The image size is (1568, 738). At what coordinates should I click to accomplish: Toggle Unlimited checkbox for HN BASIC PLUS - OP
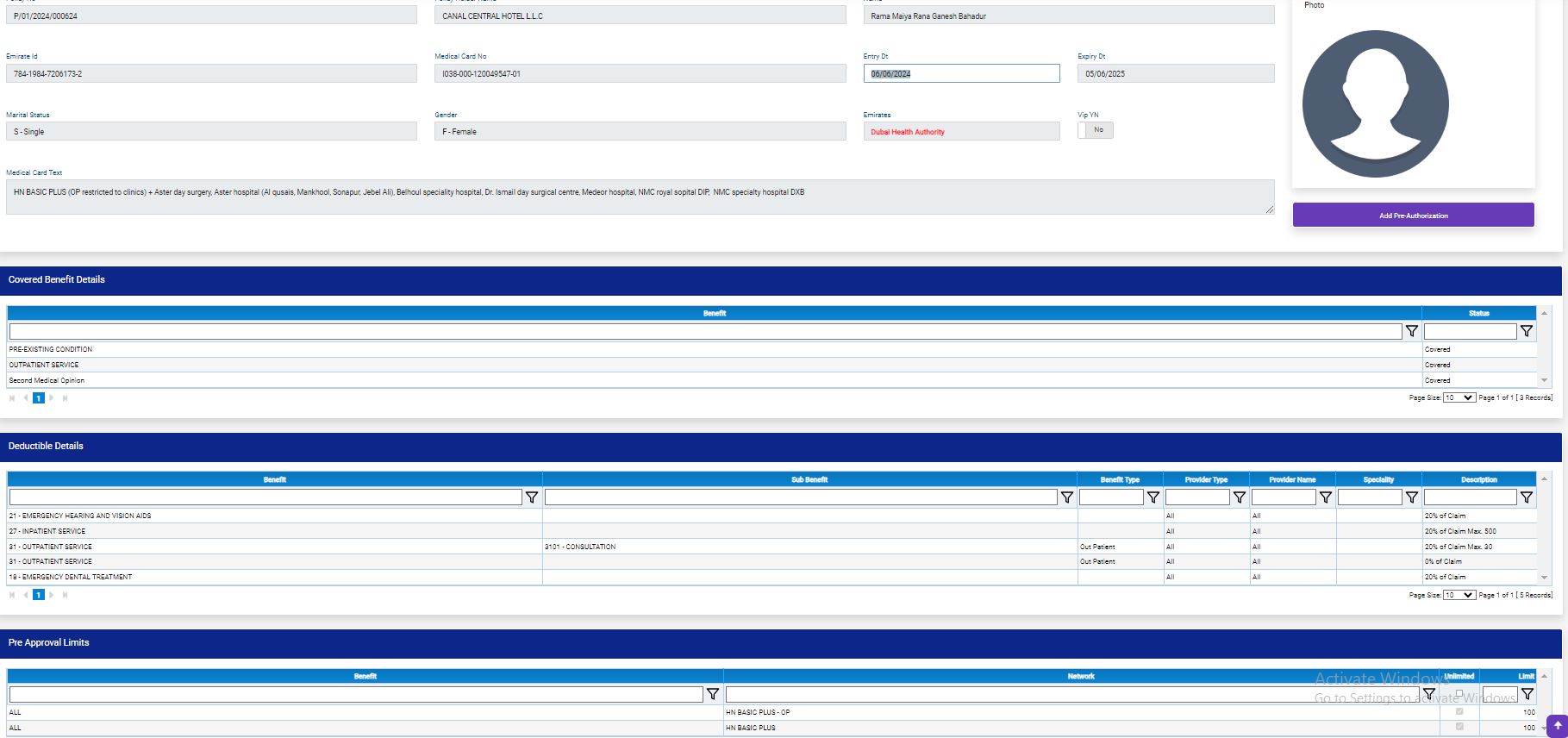1459,712
